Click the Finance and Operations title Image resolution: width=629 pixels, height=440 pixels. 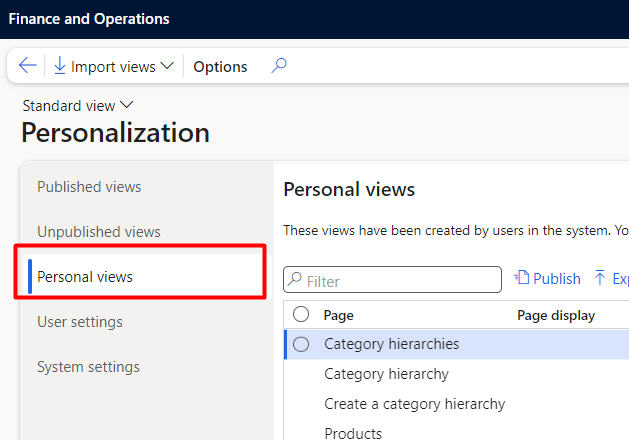click(x=89, y=19)
